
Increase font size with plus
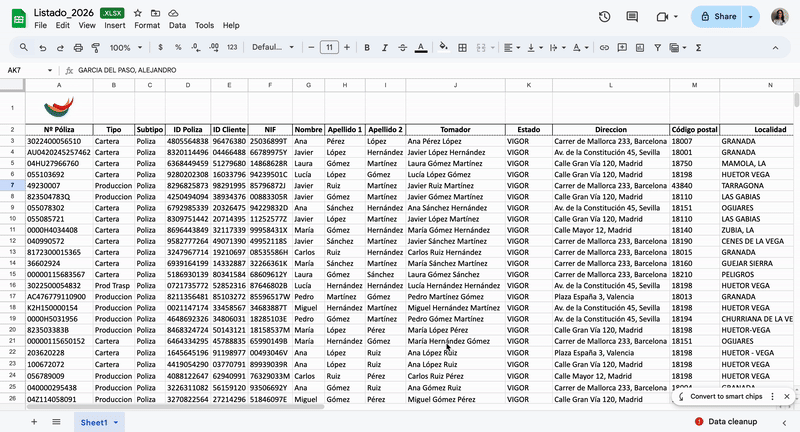(x=347, y=47)
